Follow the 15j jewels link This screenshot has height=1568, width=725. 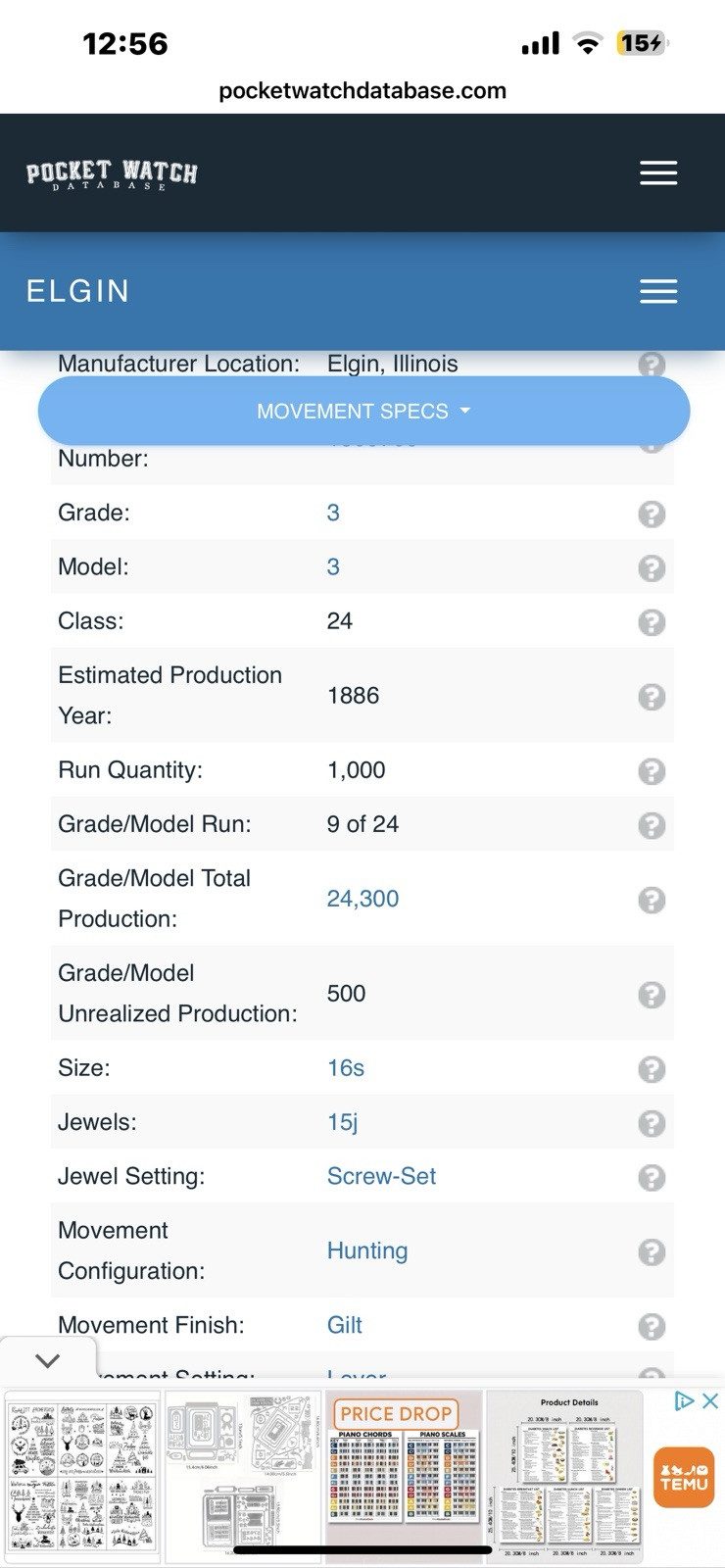[x=342, y=1122]
